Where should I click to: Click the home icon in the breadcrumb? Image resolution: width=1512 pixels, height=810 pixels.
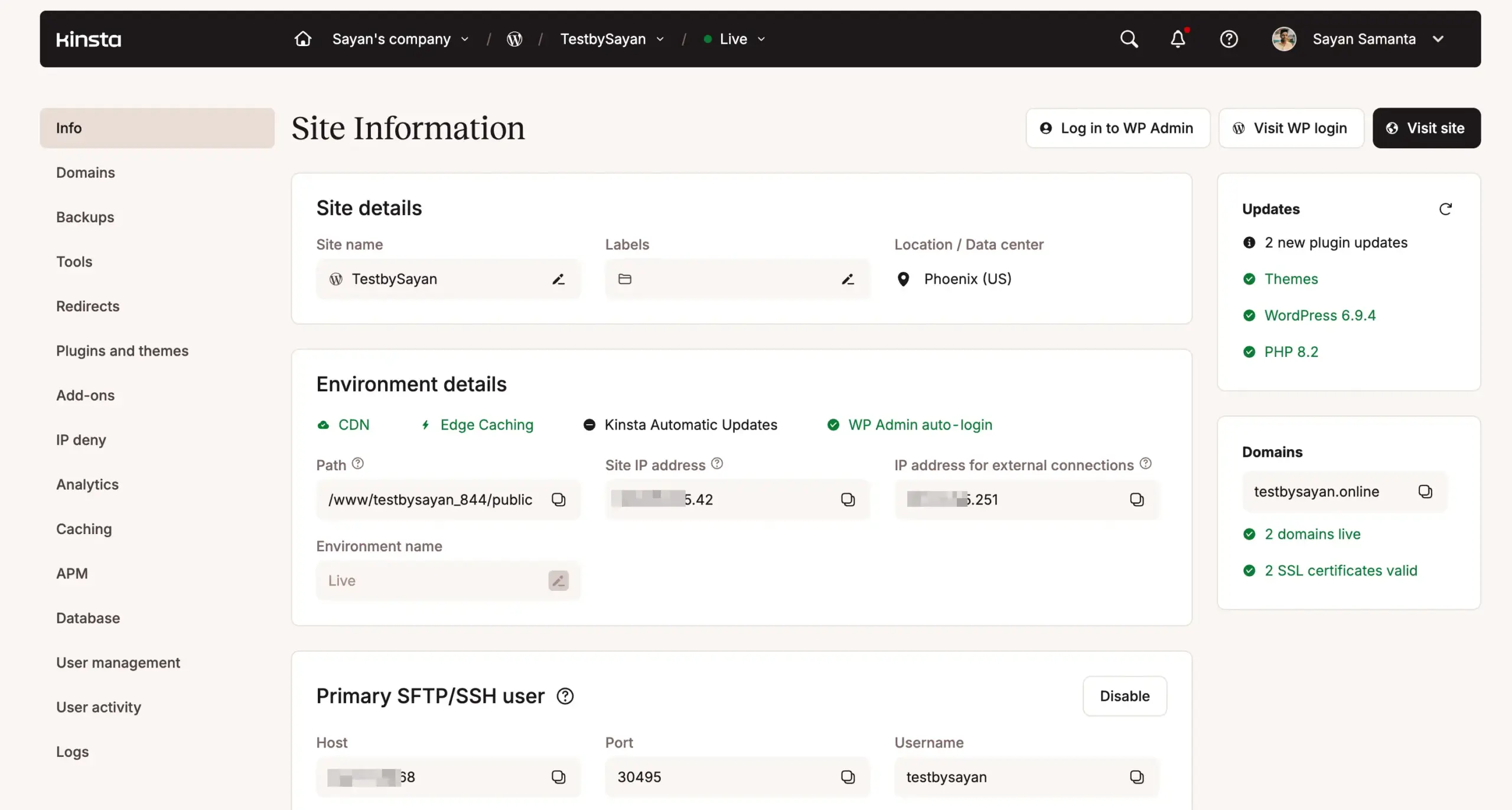tap(302, 38)
